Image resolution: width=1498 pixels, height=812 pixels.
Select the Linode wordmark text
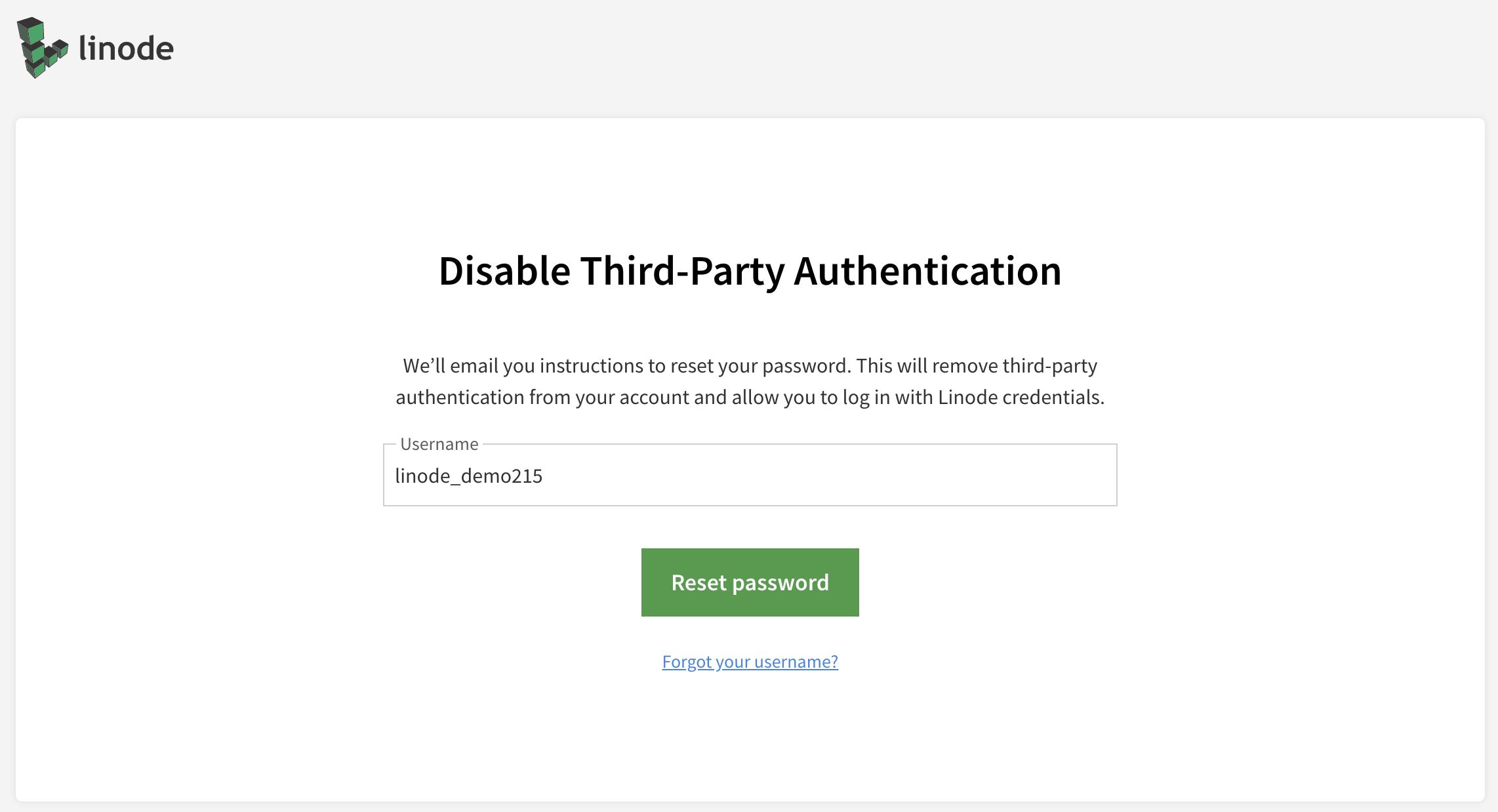[125, 47]
